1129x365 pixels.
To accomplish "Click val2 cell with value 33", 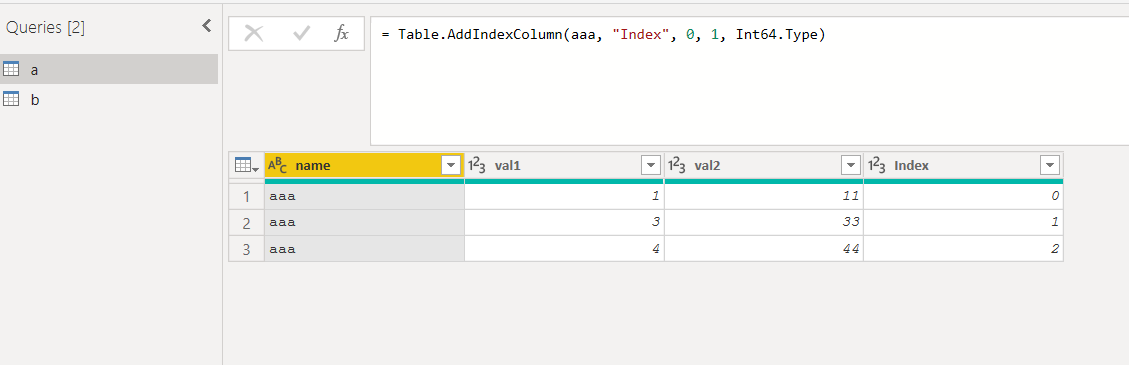I will (763, 222).
